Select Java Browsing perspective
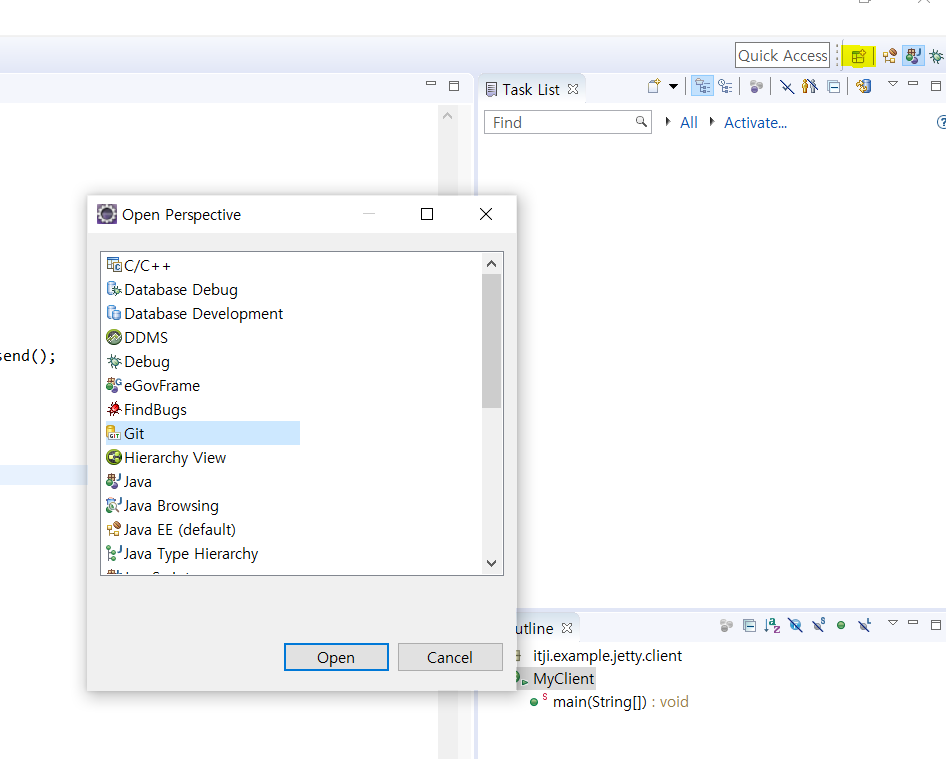 click(x=163, y=506)
